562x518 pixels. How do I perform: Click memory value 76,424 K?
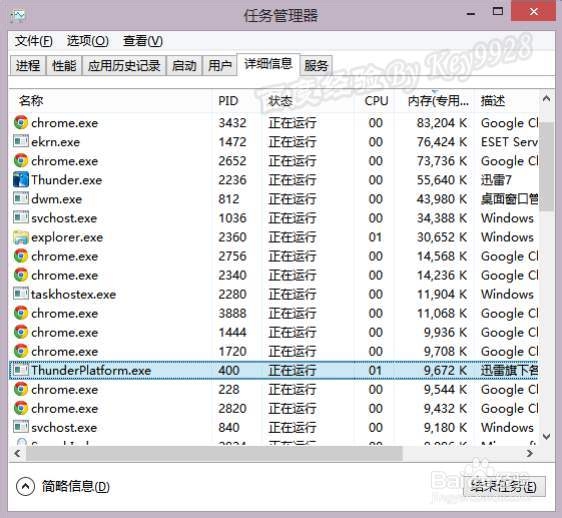442,142
